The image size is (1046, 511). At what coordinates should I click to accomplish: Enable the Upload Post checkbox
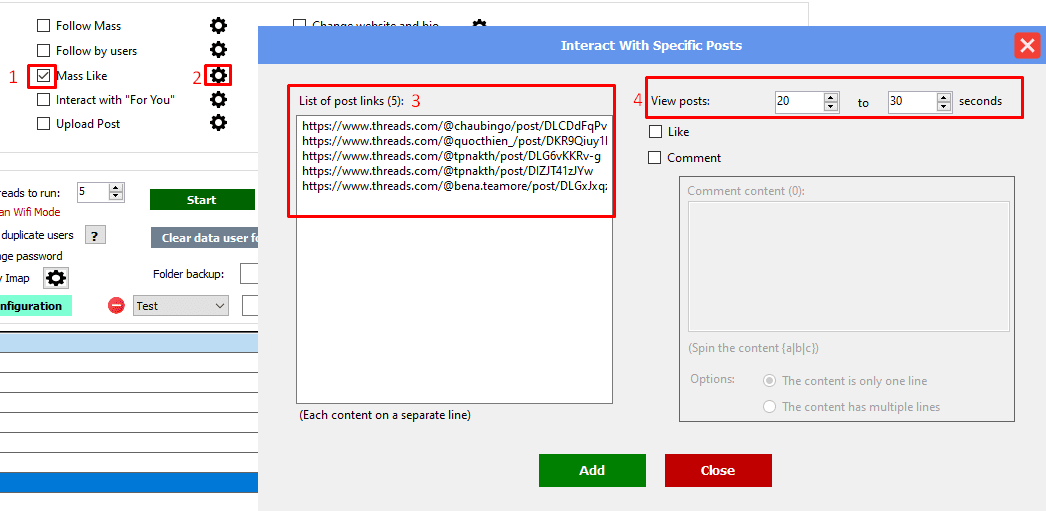coord(43,124)
